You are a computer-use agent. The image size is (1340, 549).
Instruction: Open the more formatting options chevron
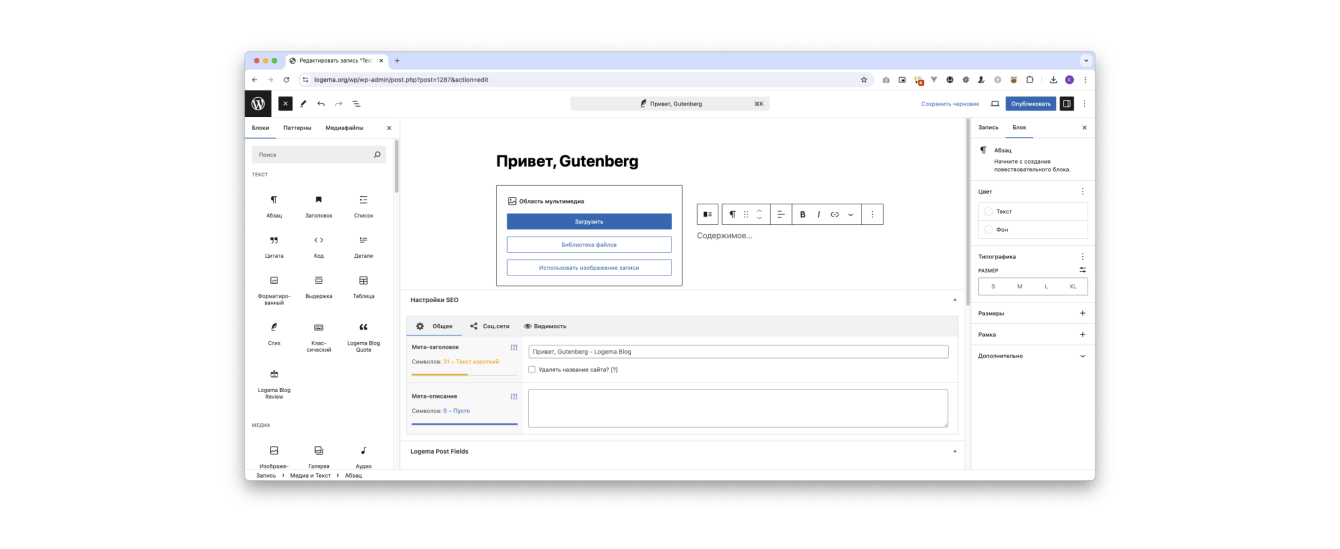point(851,214)
